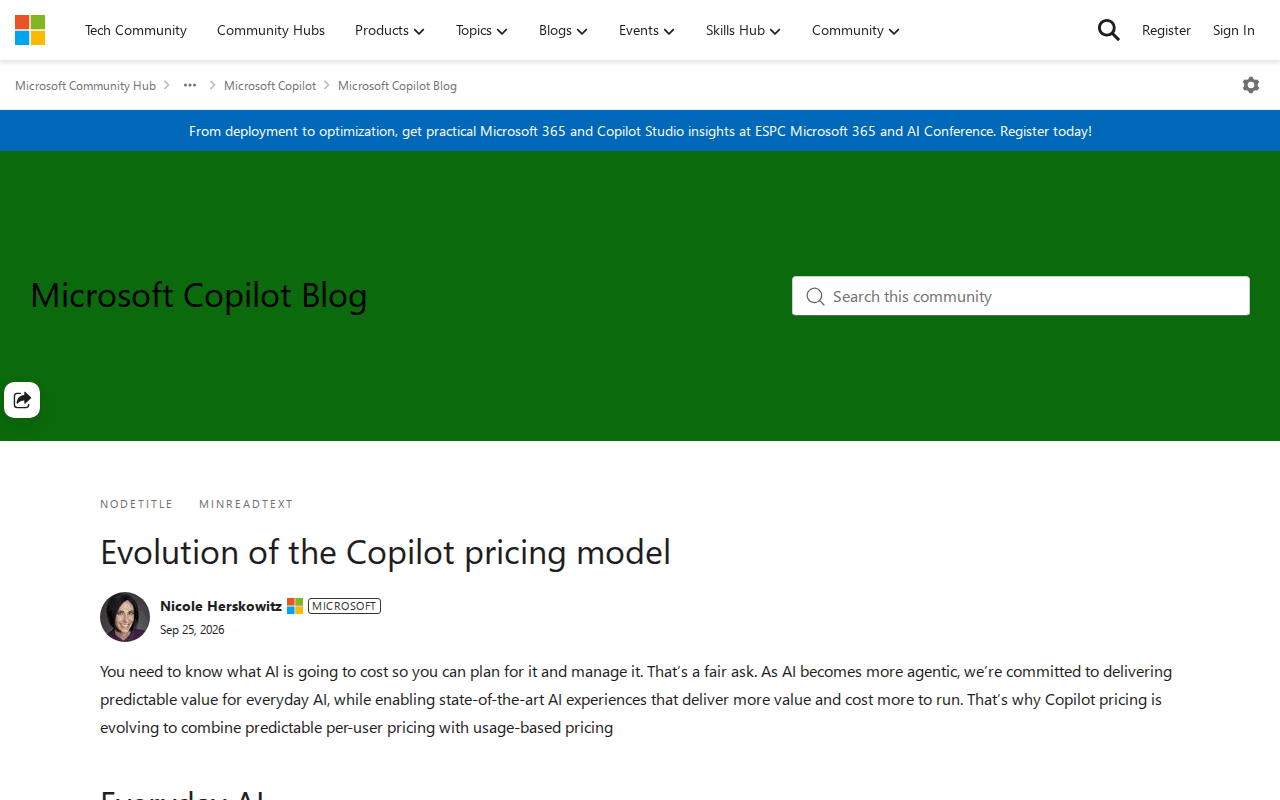Click the NODETITLE label
The height and width of the screenshot is (800, 1280).
(137, 504)
